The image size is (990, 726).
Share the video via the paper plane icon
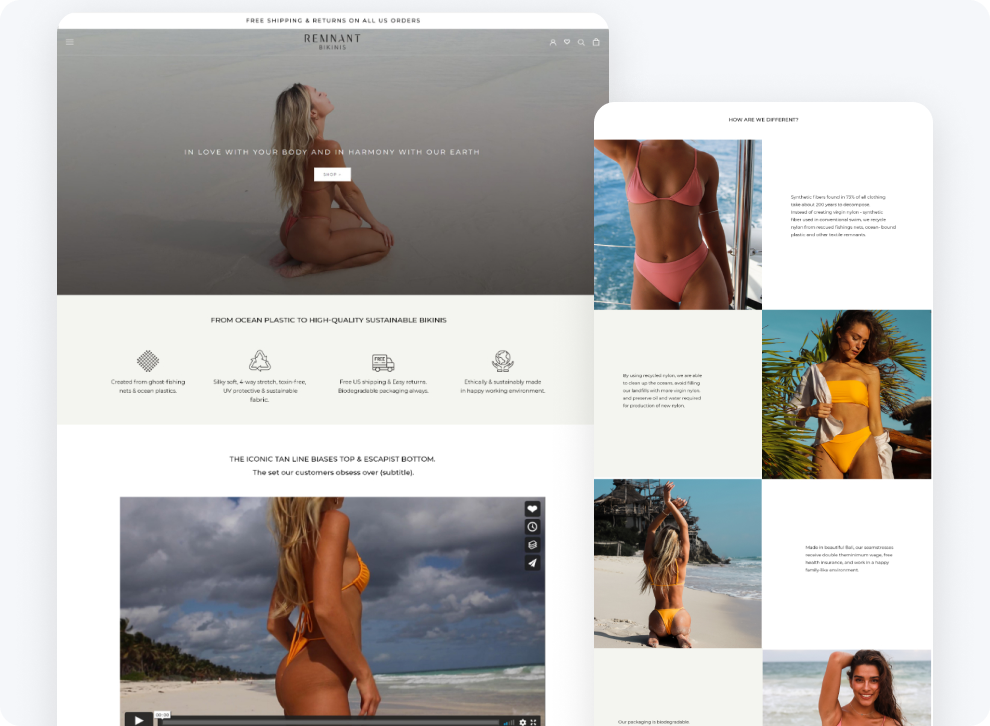click(531, 562)
